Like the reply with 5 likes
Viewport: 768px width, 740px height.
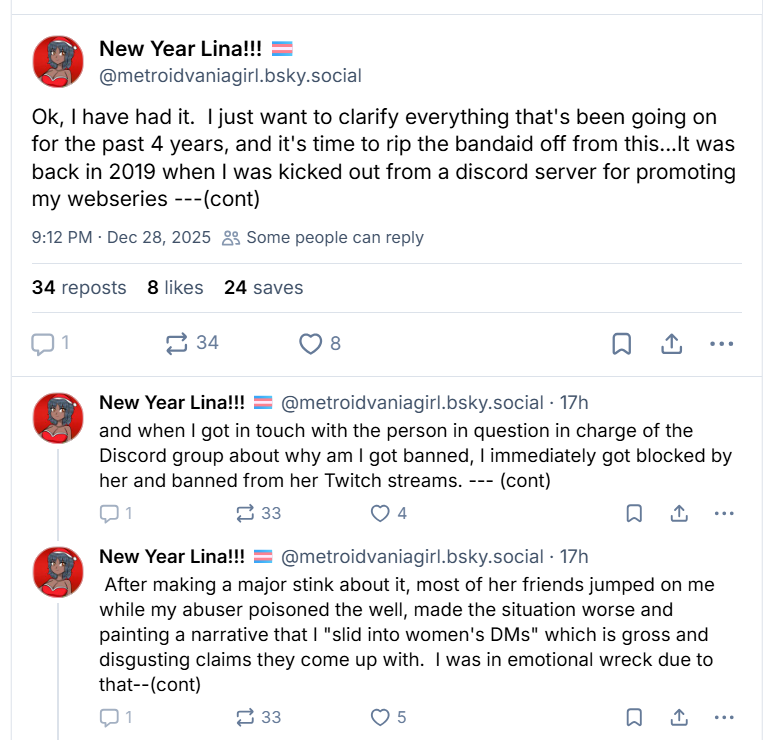(x=380, y=717)
